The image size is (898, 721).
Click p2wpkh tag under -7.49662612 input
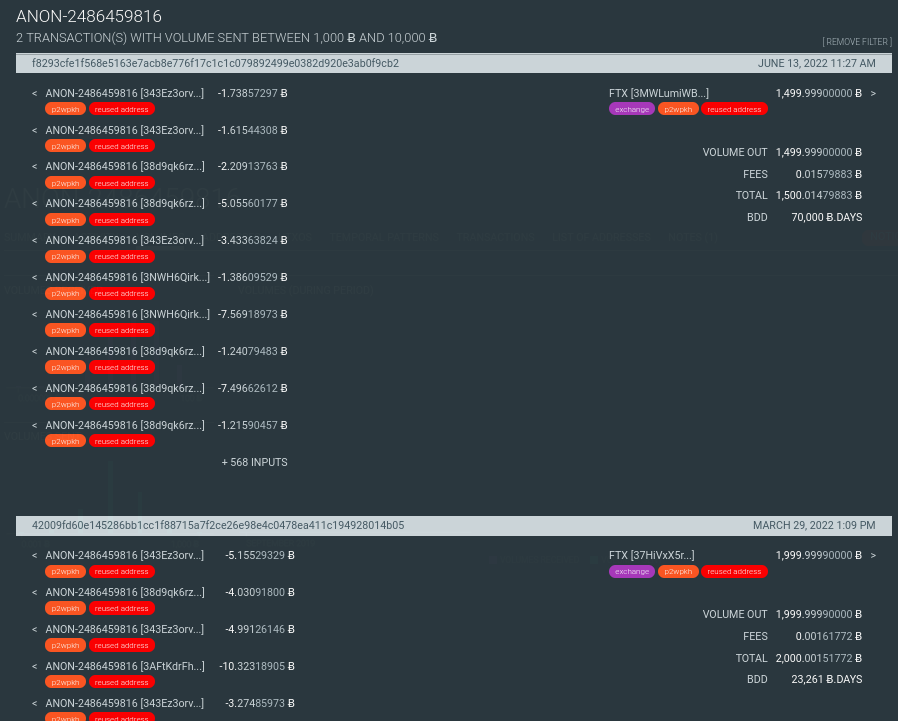coord(65,404)
